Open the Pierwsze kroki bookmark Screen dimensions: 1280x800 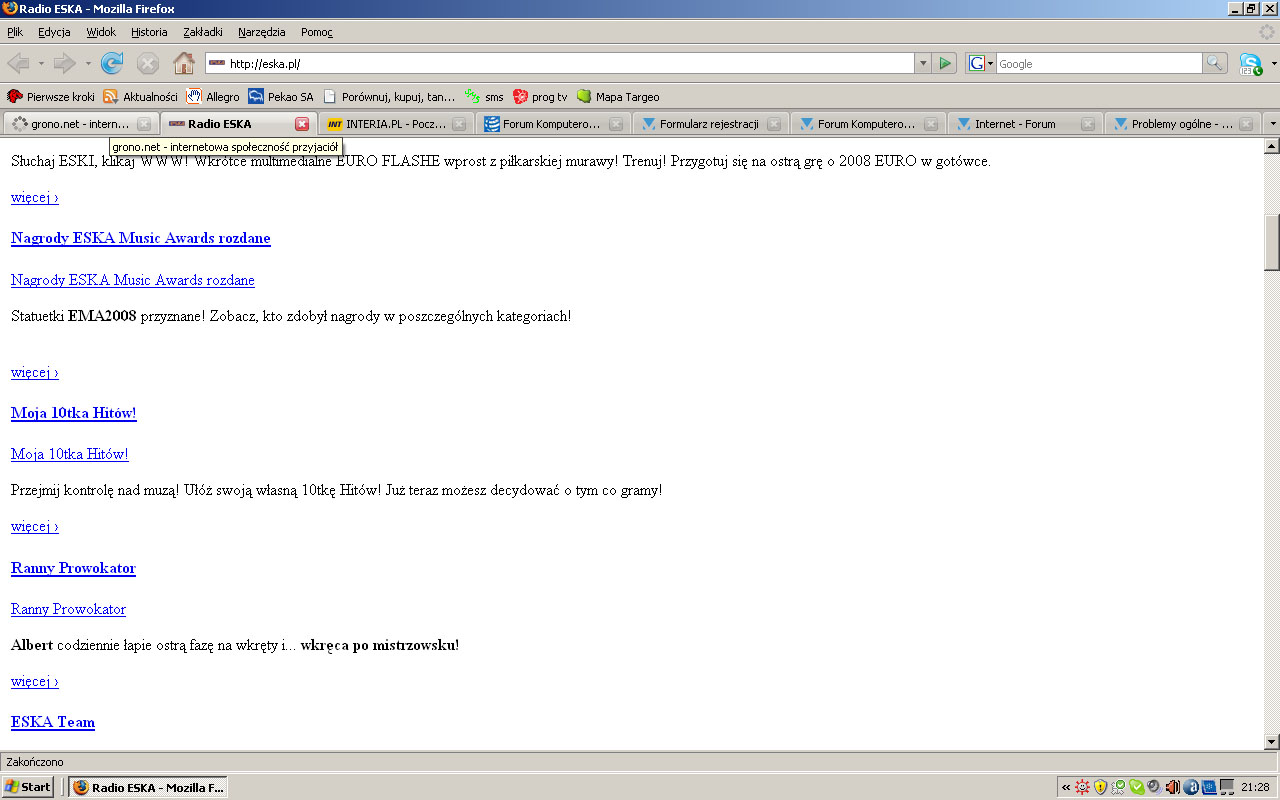[51, 97]
